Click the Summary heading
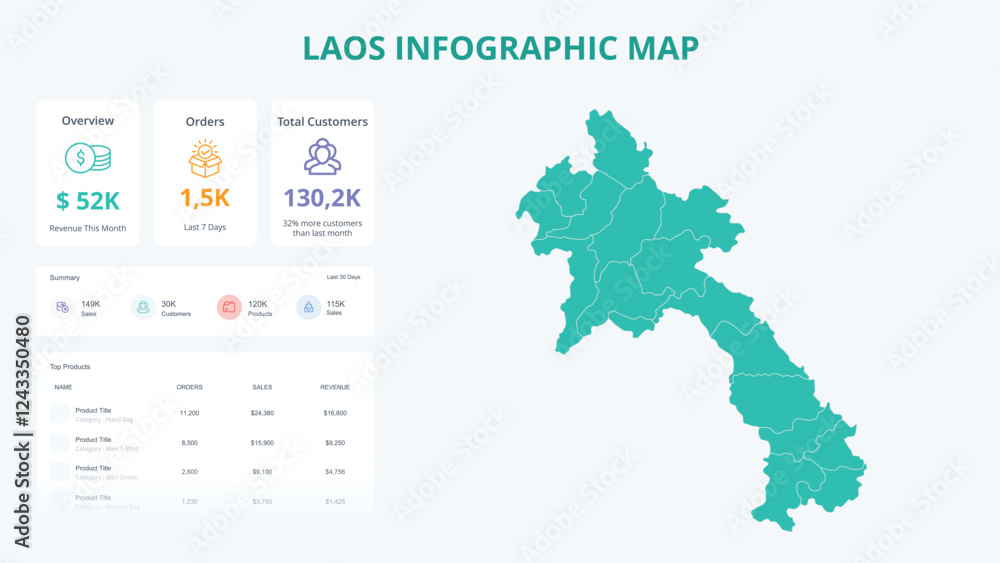 pos(64,278)
